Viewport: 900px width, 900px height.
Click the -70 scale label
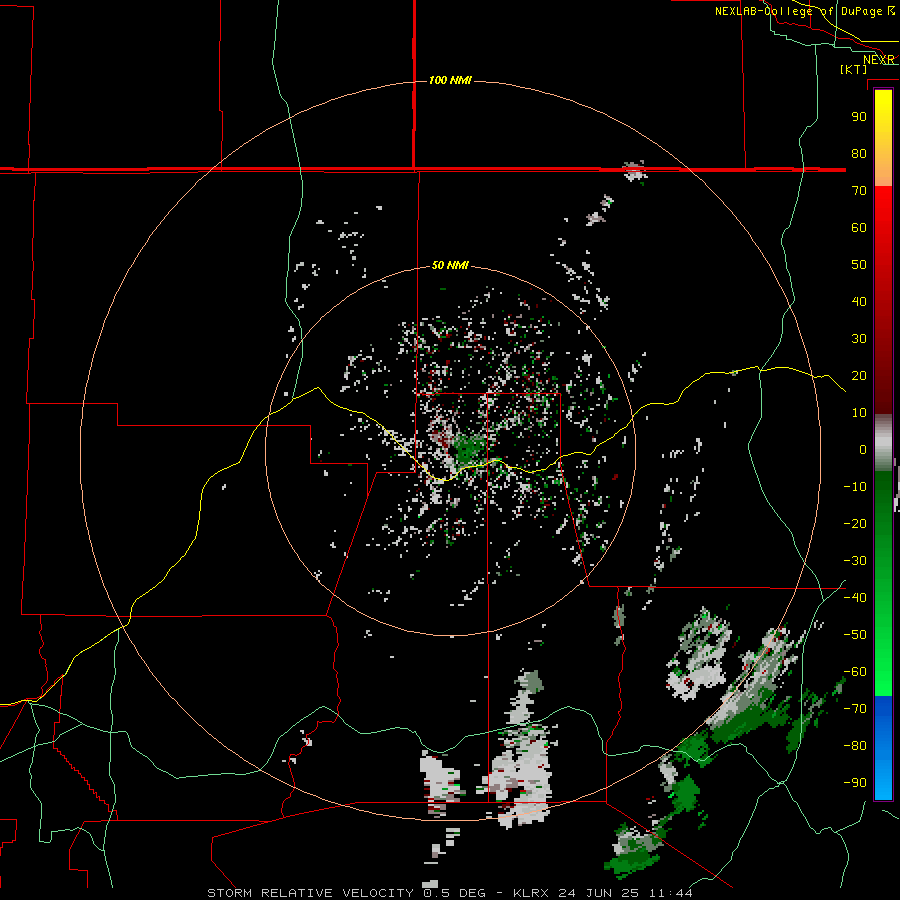855,709
